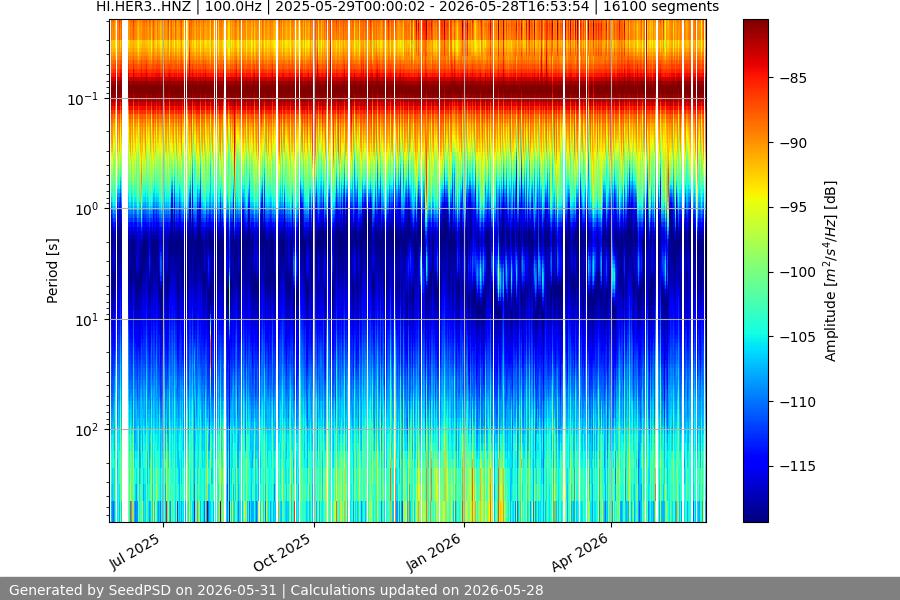Click the 'Jan 2026' x-axis label
This screenshot has height=600, width=900.
[x=433, y=552]
